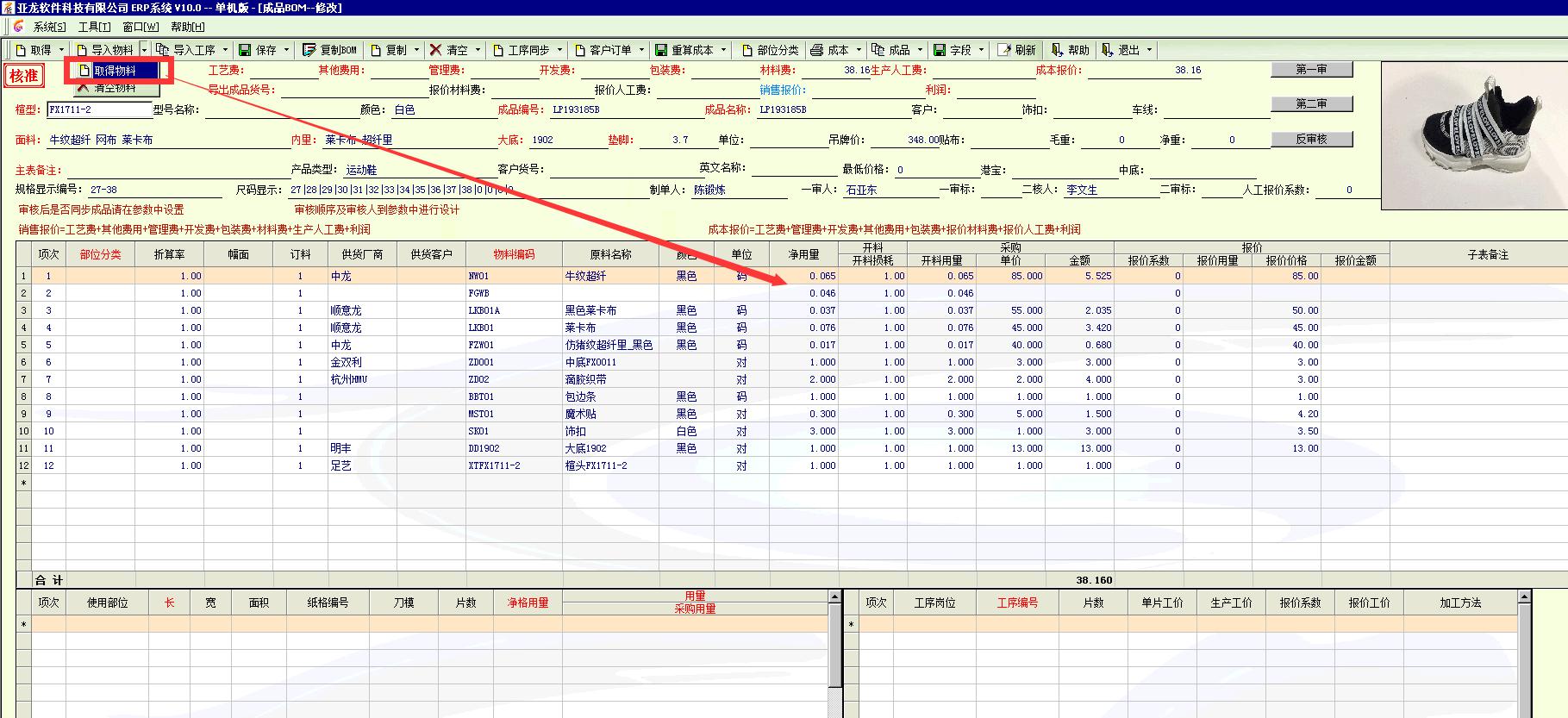Open the 退出 dropdown arrow
Viewport: 1568px width, 718px height.
tap(1149, 50)
